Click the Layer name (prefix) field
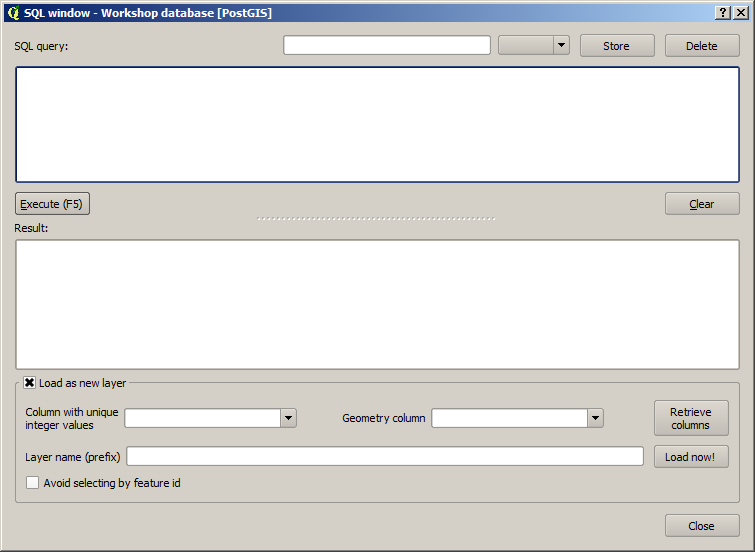755x552 pixels. click(385, 456)
